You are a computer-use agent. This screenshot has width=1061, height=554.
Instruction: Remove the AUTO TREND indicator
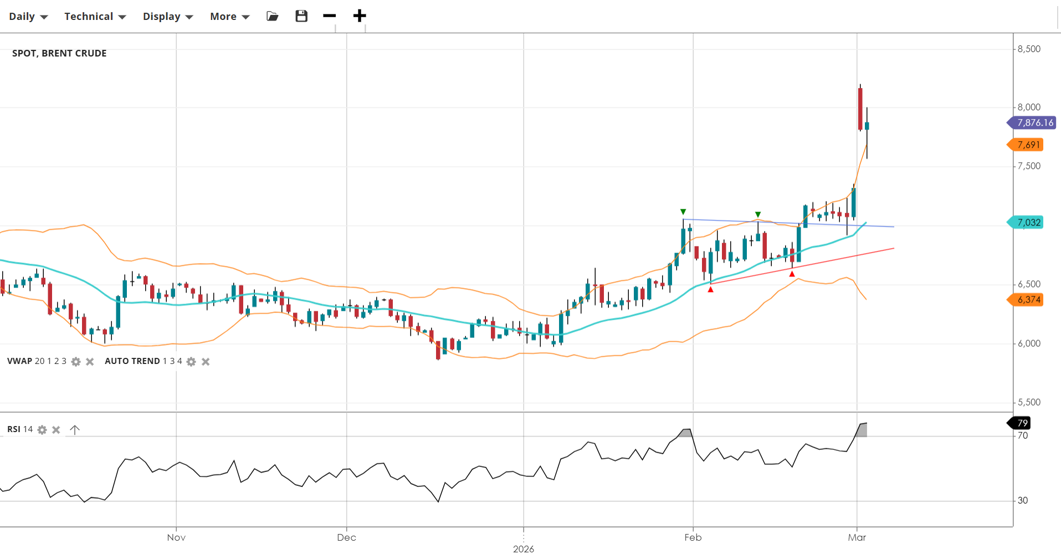pyautogui.click(x=206, y=362)
